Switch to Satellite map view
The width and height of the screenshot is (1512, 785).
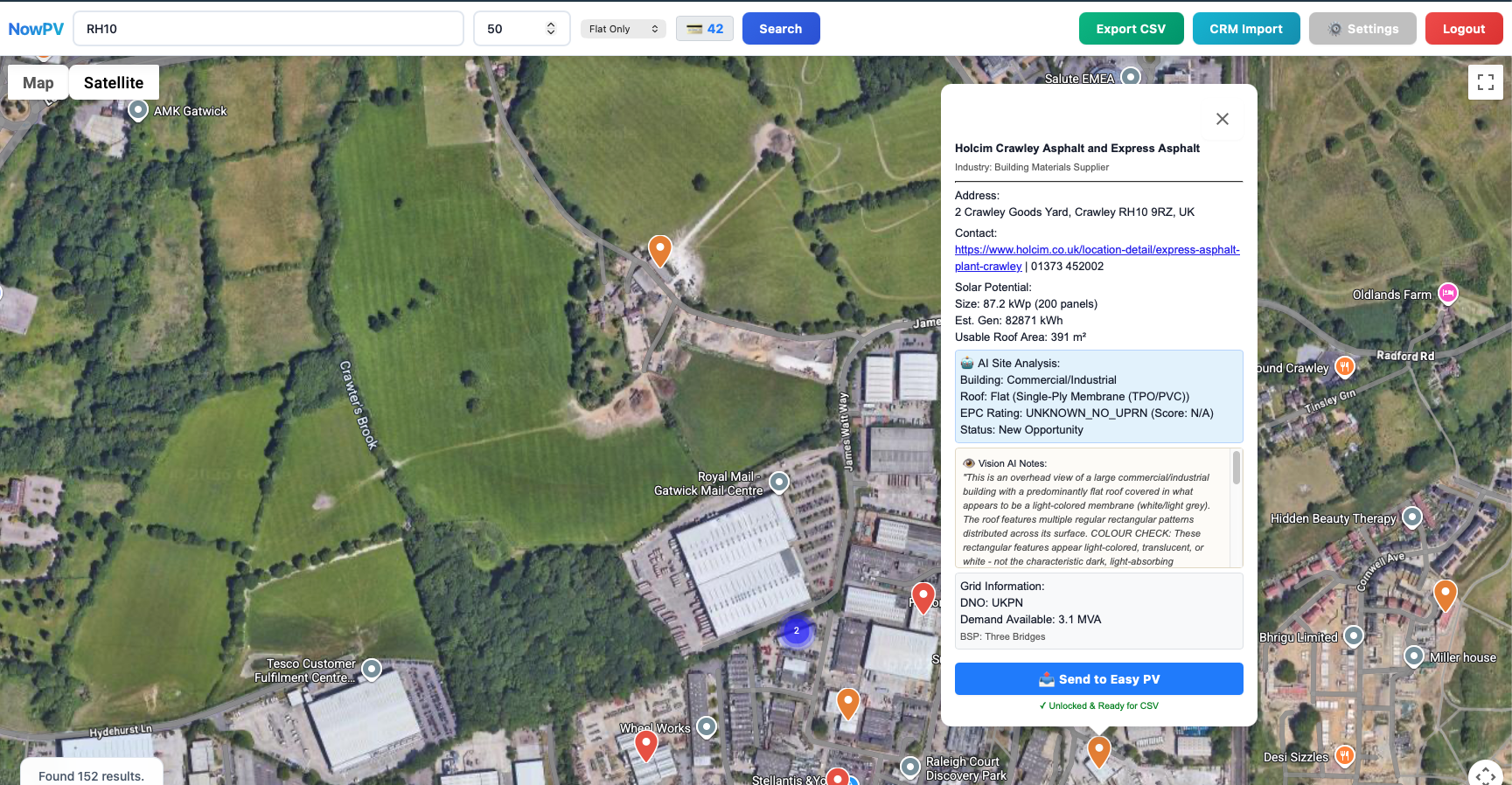point(114,82)
